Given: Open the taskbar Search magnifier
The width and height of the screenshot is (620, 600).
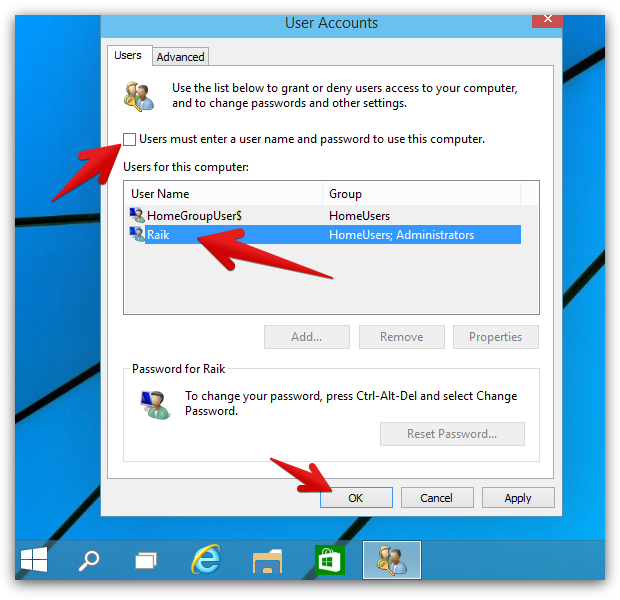Looking at the screenshot, I should pyautogui.click(x=89, y=560).
